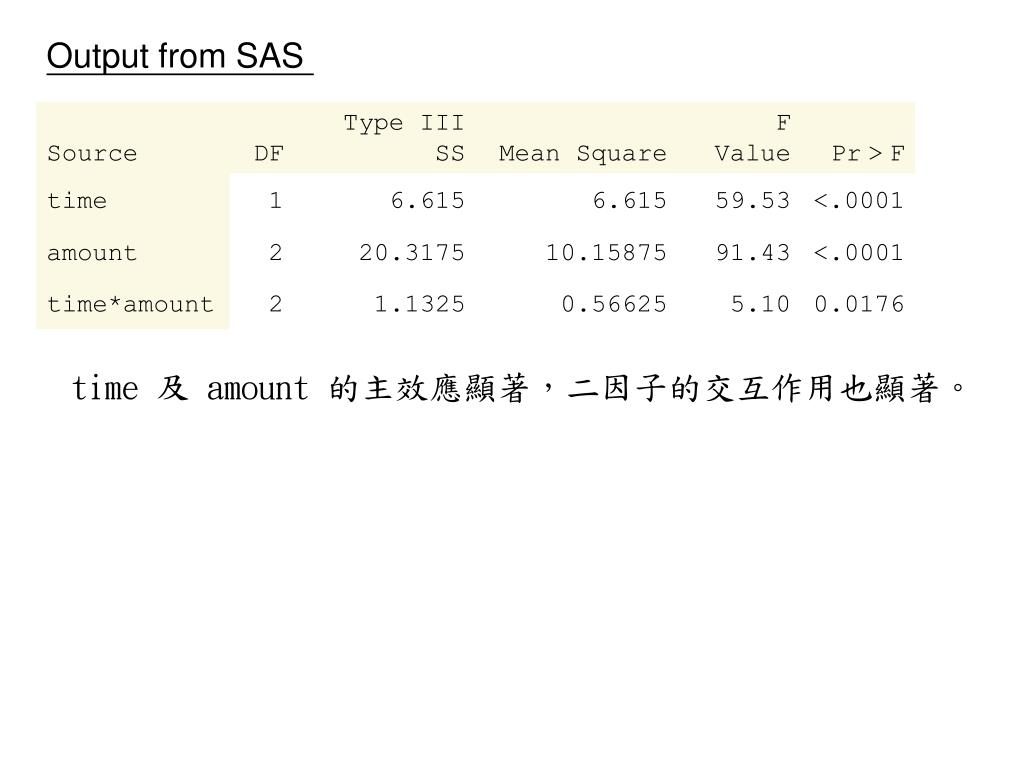Click the F Value column header
1024x768 pixels.
click(752, 138)
